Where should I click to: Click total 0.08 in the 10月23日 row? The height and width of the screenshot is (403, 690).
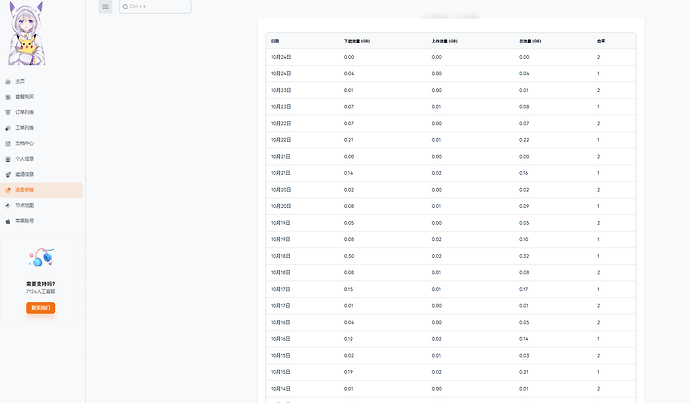pos(524,106)
